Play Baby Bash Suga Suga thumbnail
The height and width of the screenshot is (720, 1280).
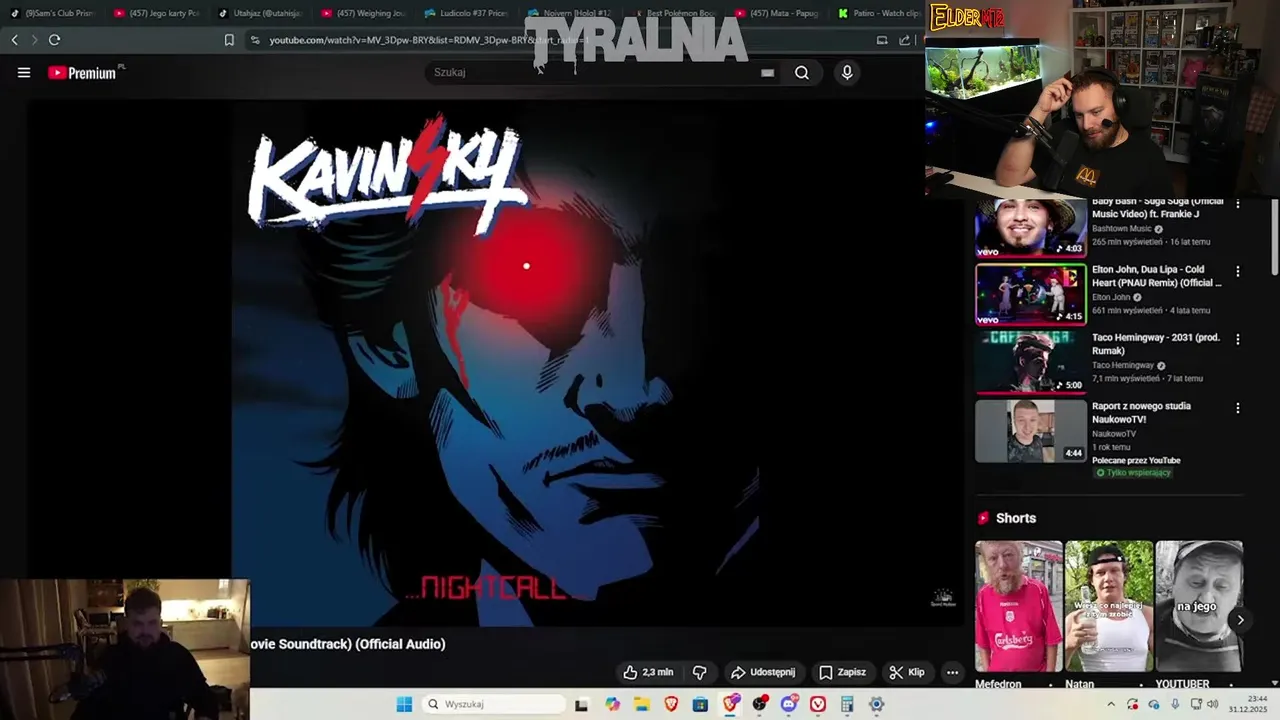[1031, 228]
